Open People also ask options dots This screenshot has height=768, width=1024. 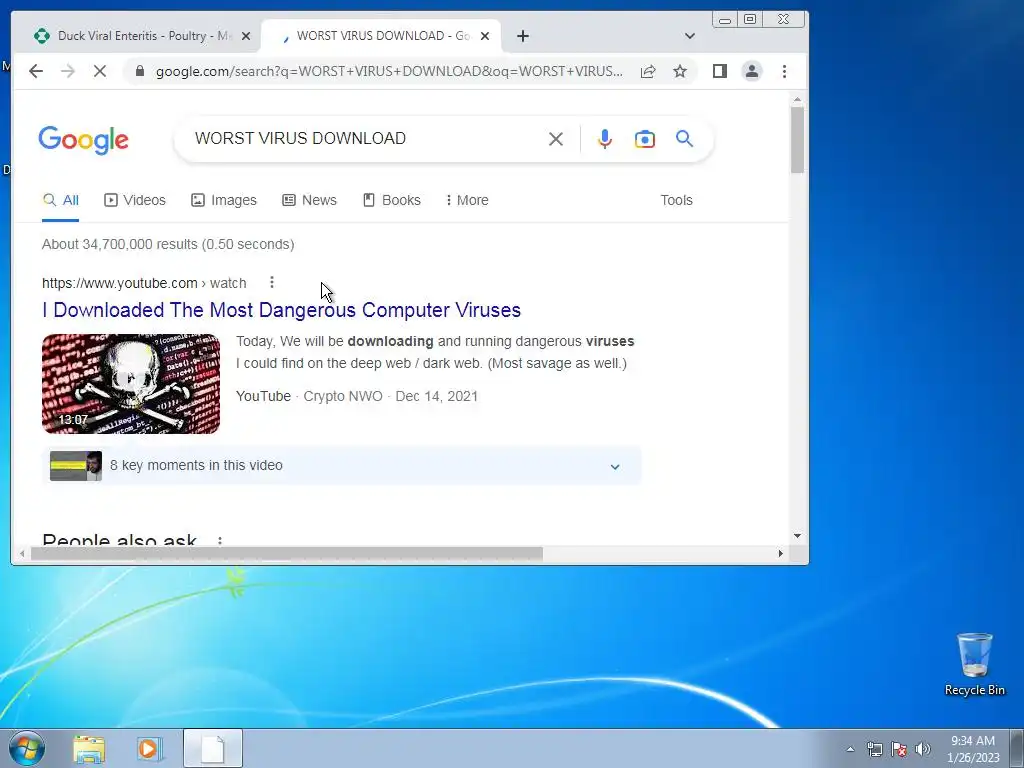click(x=220, y=541)
